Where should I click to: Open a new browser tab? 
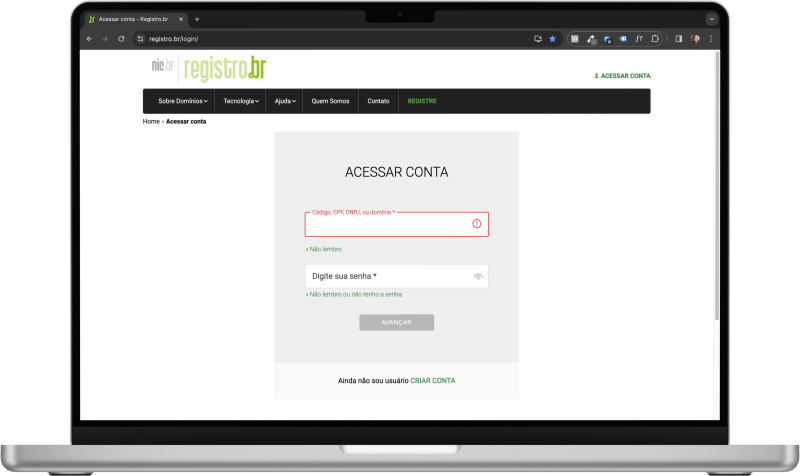[197, 19]
